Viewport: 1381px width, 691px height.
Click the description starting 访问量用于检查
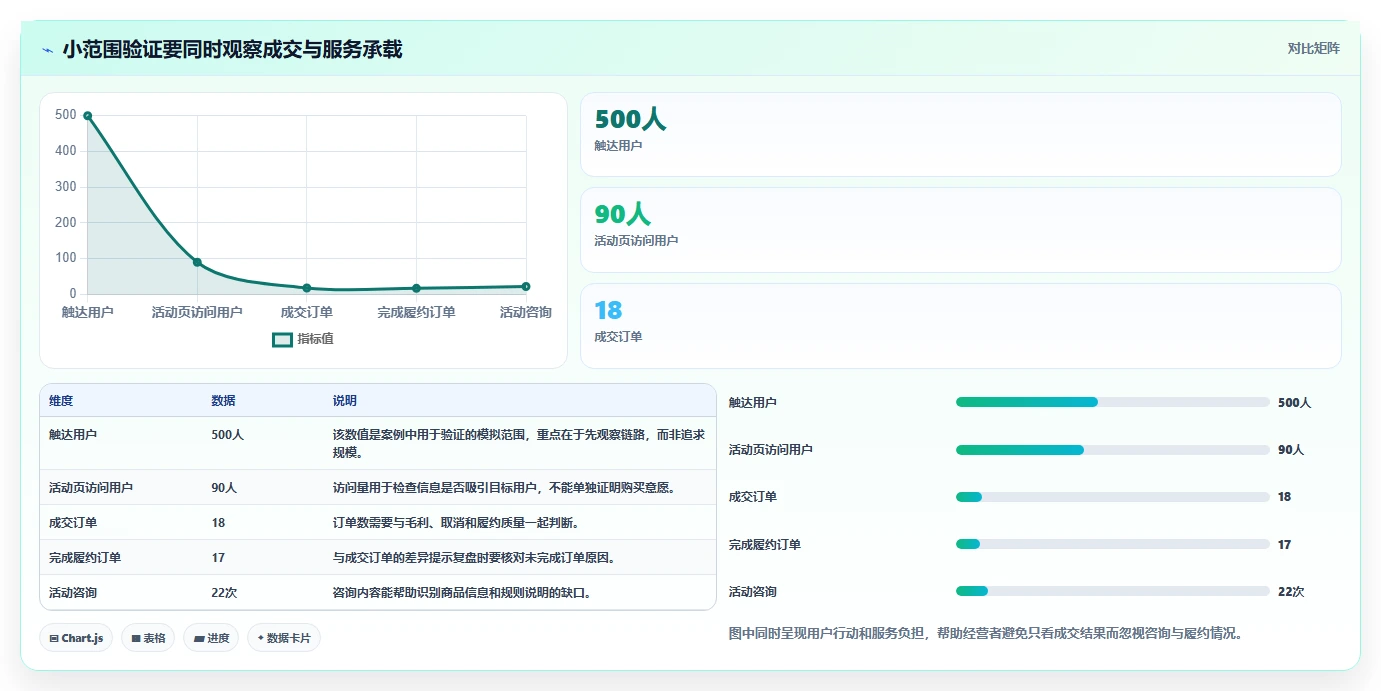coord(504,488)
